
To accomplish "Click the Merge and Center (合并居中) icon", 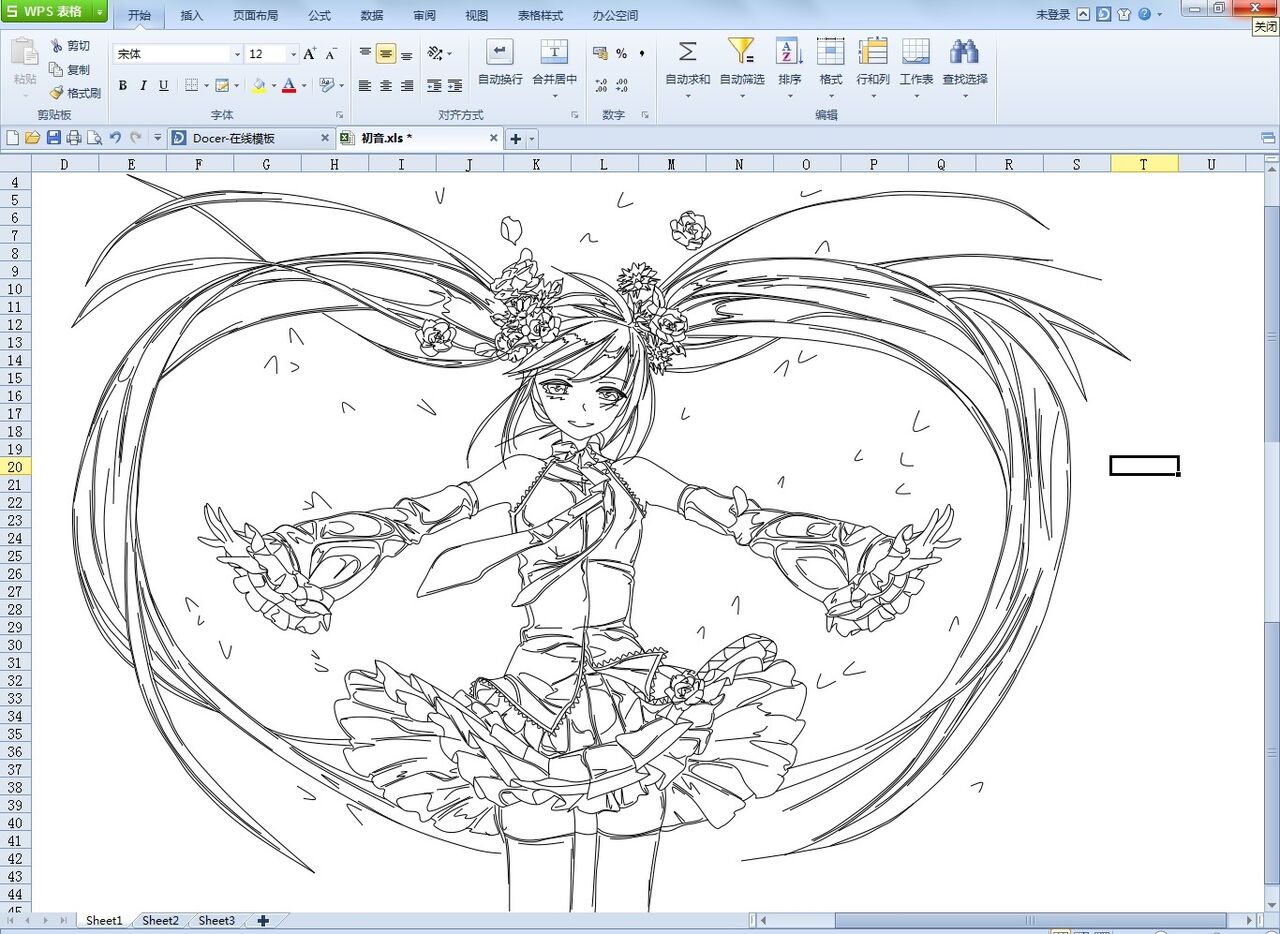I will coord(554,52).
